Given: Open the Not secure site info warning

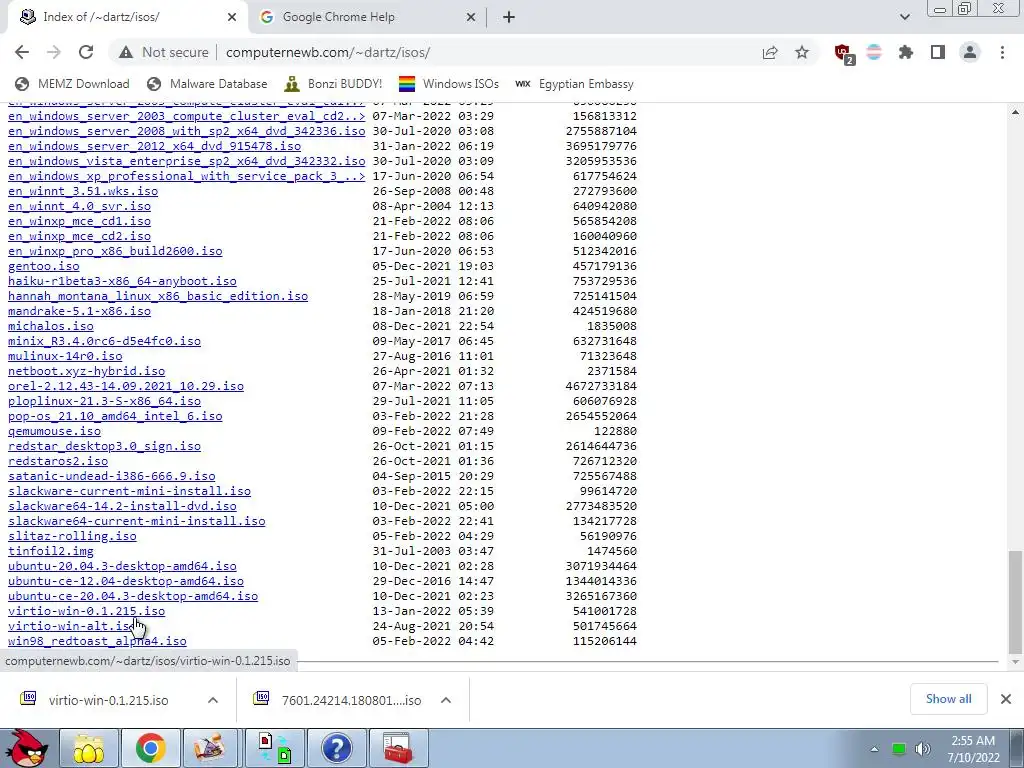Looking at the screenshot, I should click(x=163, y=52).
